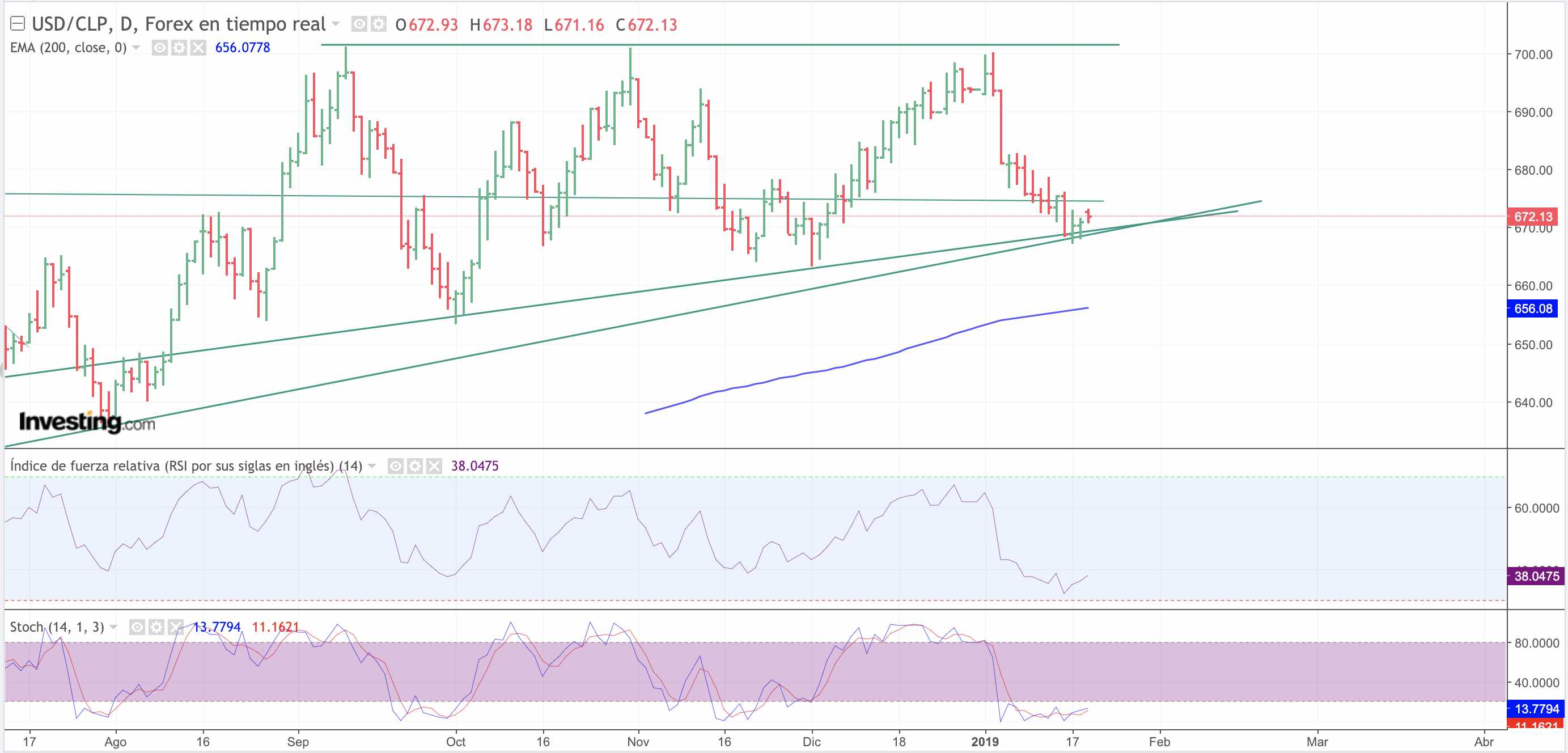
Task: Click the Nov label on time axis
Action: click(x=638, y=742)
